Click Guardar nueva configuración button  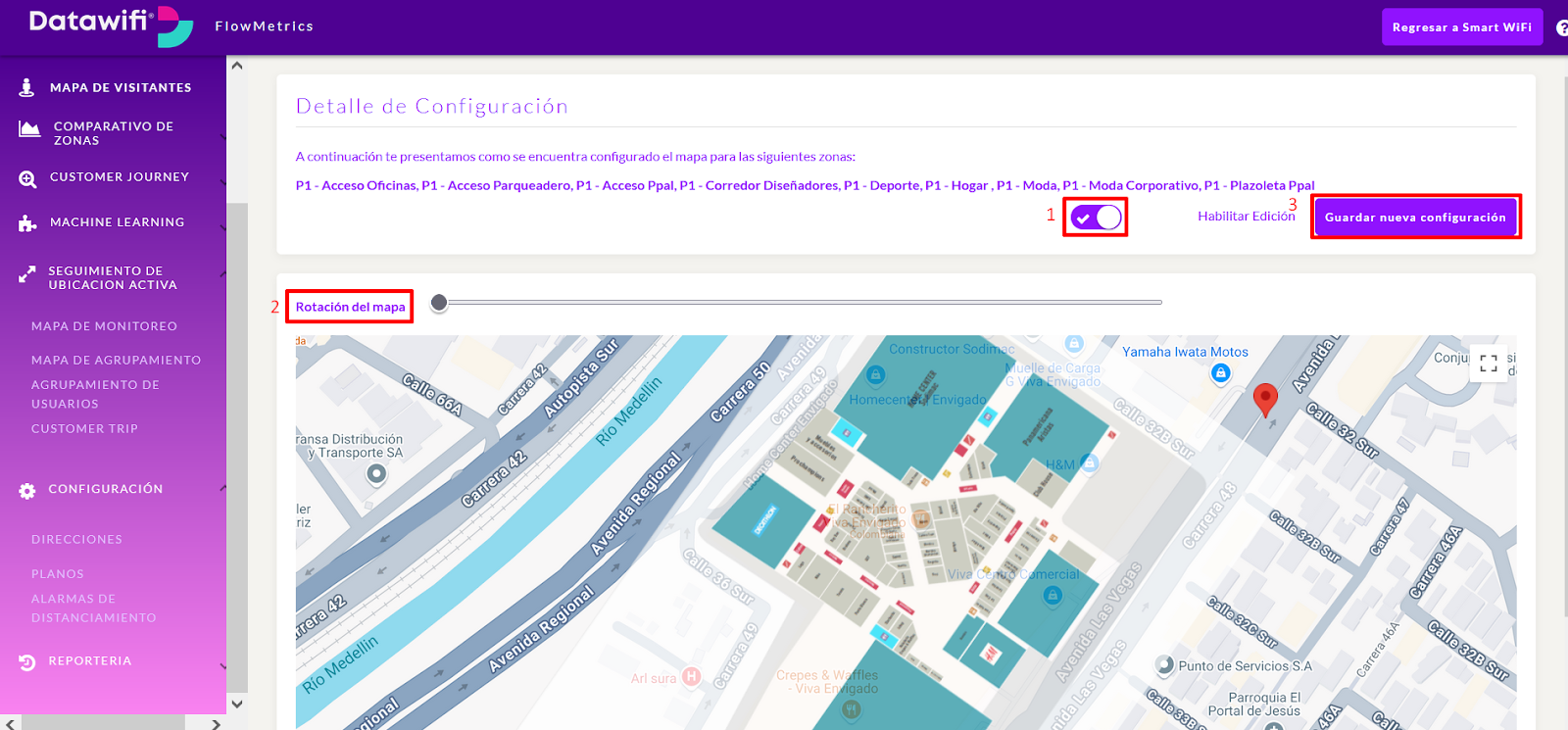point(1415,217)
